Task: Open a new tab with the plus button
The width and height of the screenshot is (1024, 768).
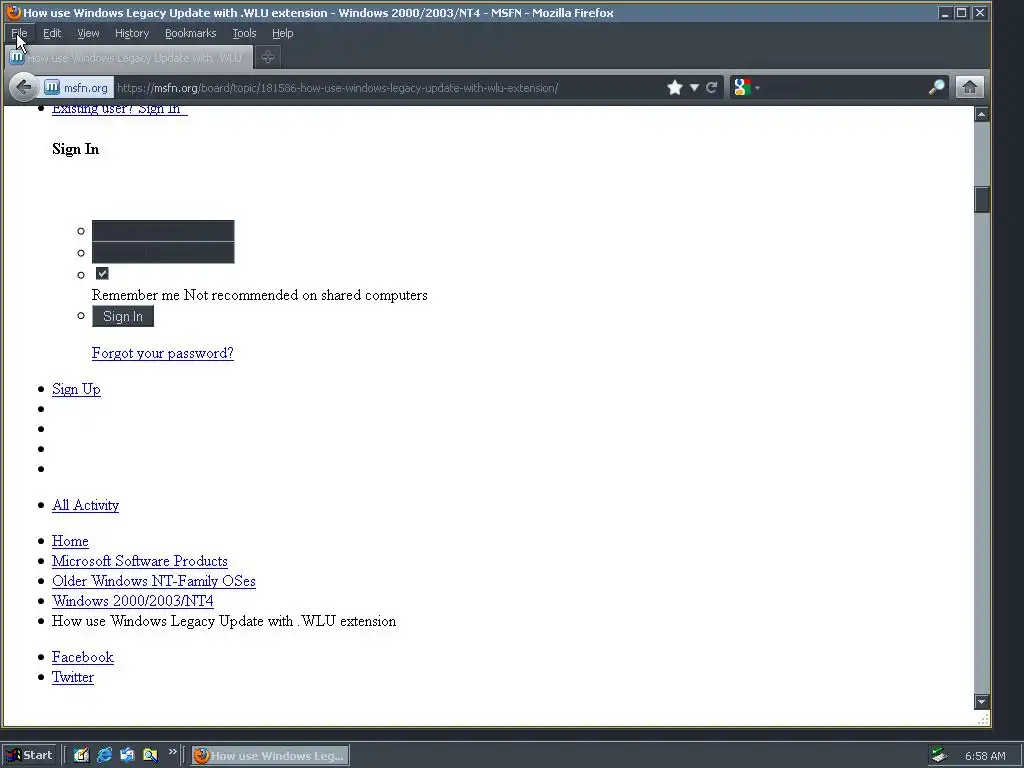Action: pyautogui.click(x=267, y=57)
